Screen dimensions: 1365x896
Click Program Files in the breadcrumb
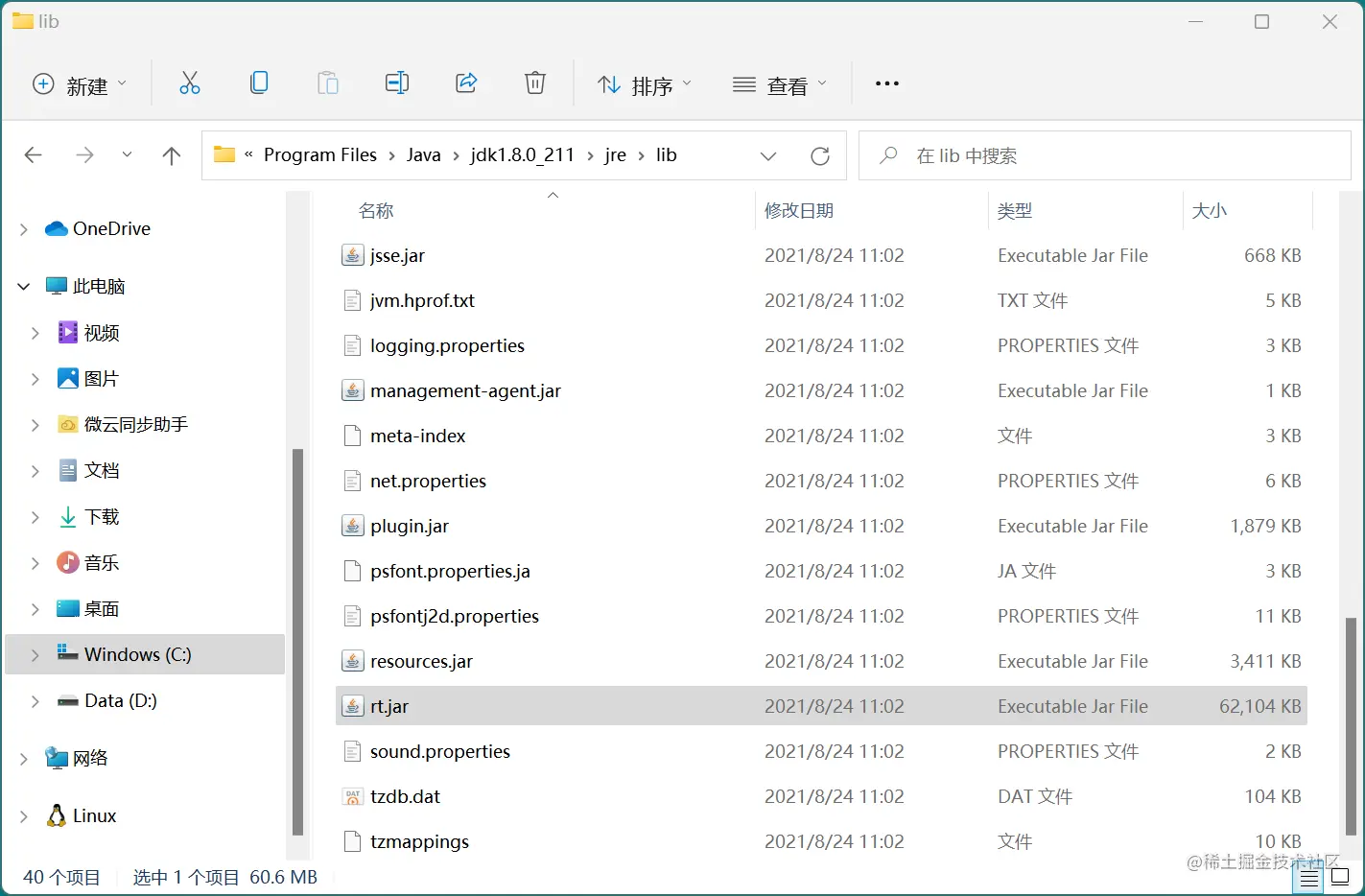click(320, 155)
